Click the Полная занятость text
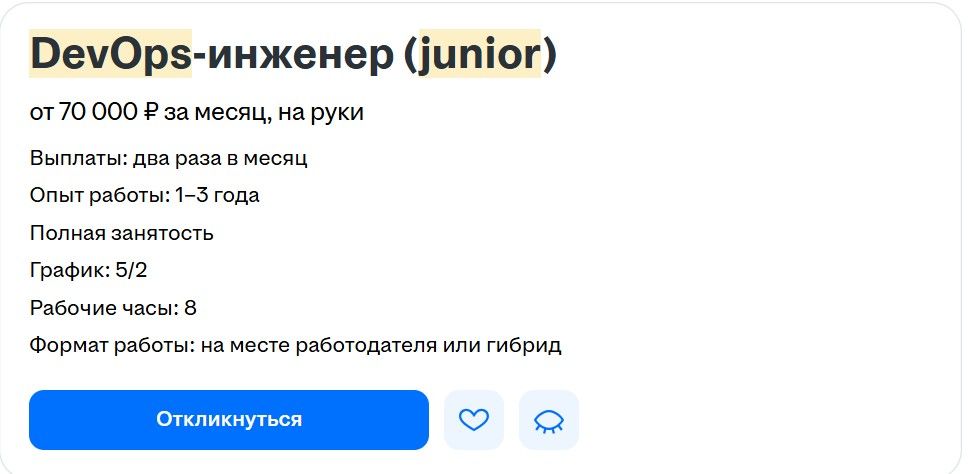 tap(122, 233)
